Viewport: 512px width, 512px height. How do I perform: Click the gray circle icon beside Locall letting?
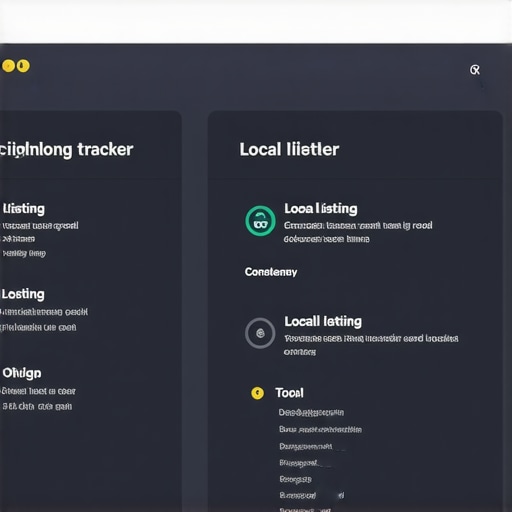[x=260, y=333]
